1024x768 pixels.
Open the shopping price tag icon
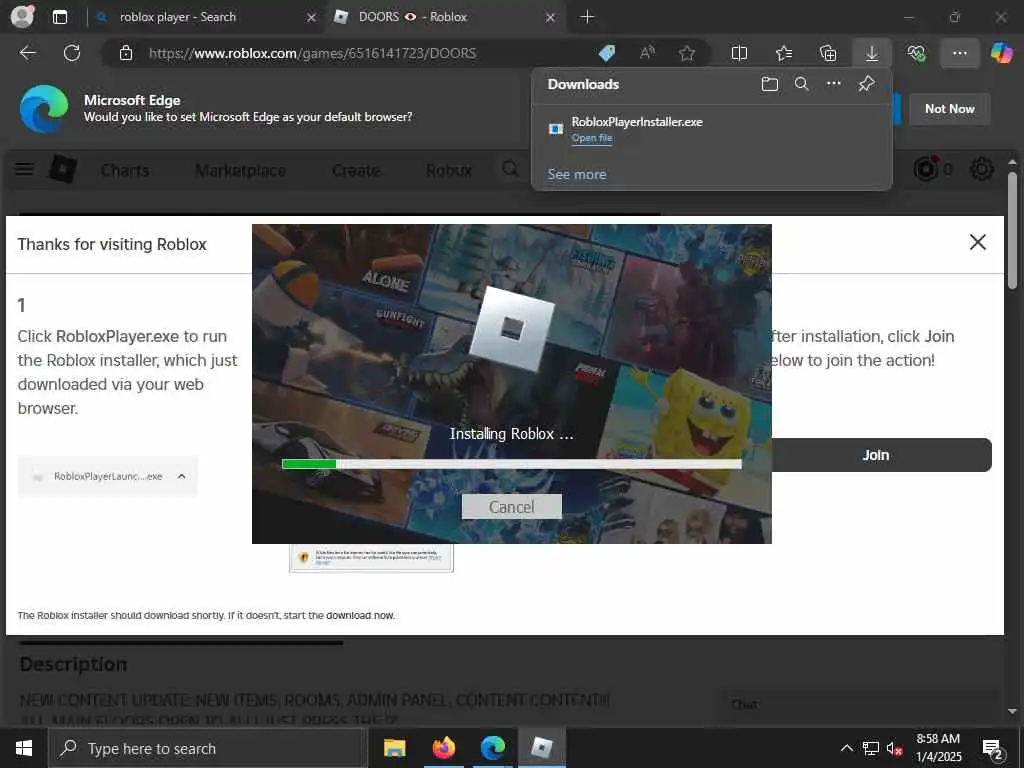tap(607, 53)
